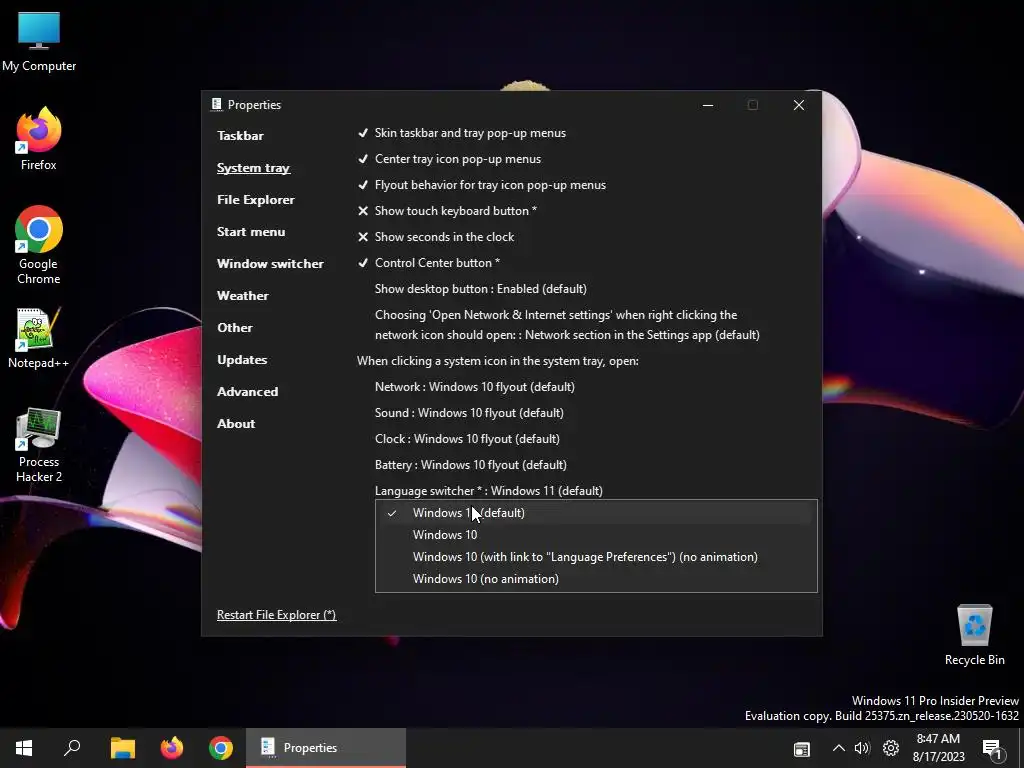The image size is (1024, 768).
Task: Open the Recycle Bin icon
Action: click(974, 635)
